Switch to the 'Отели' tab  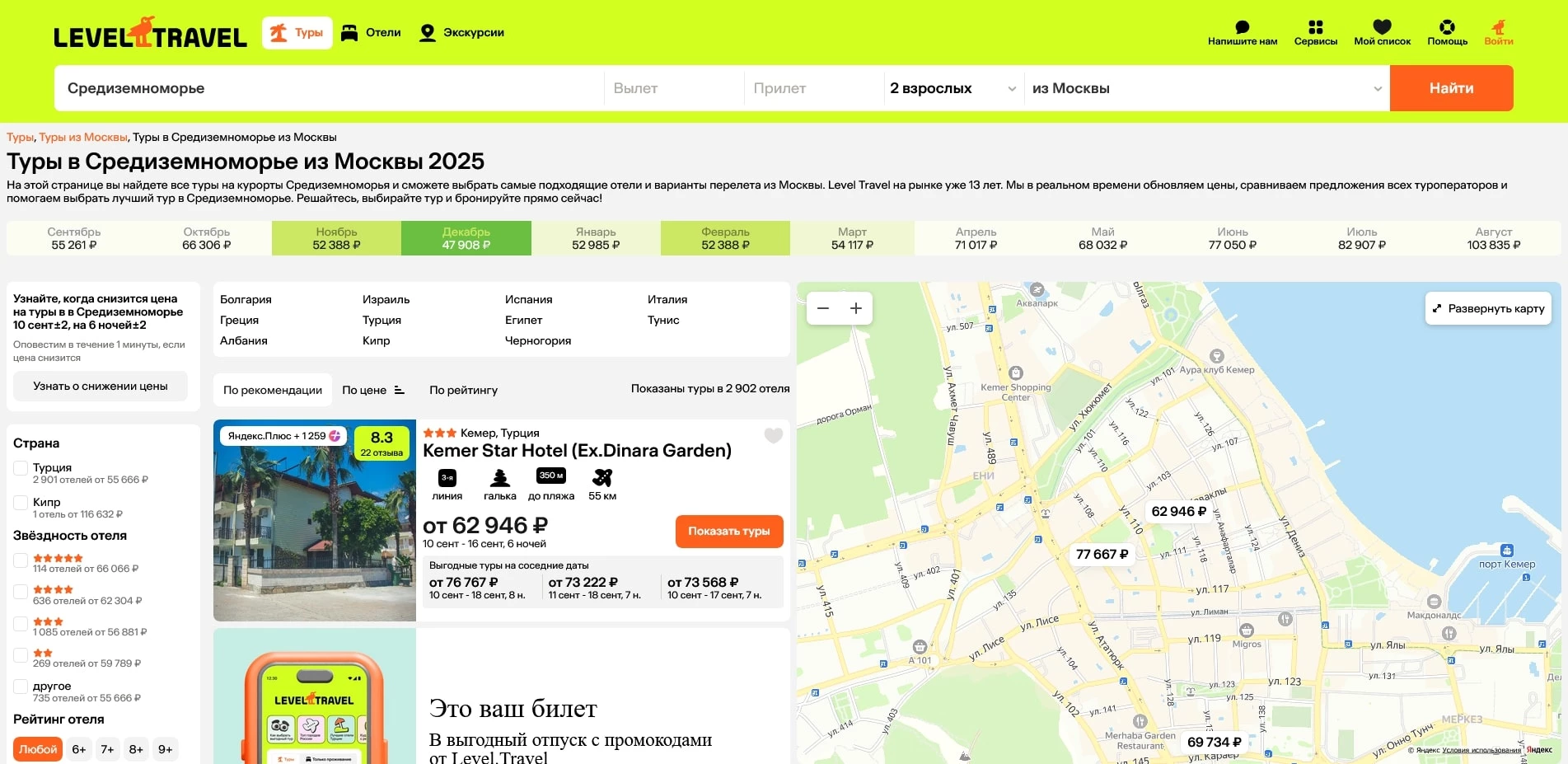click(x=372, y=33)
